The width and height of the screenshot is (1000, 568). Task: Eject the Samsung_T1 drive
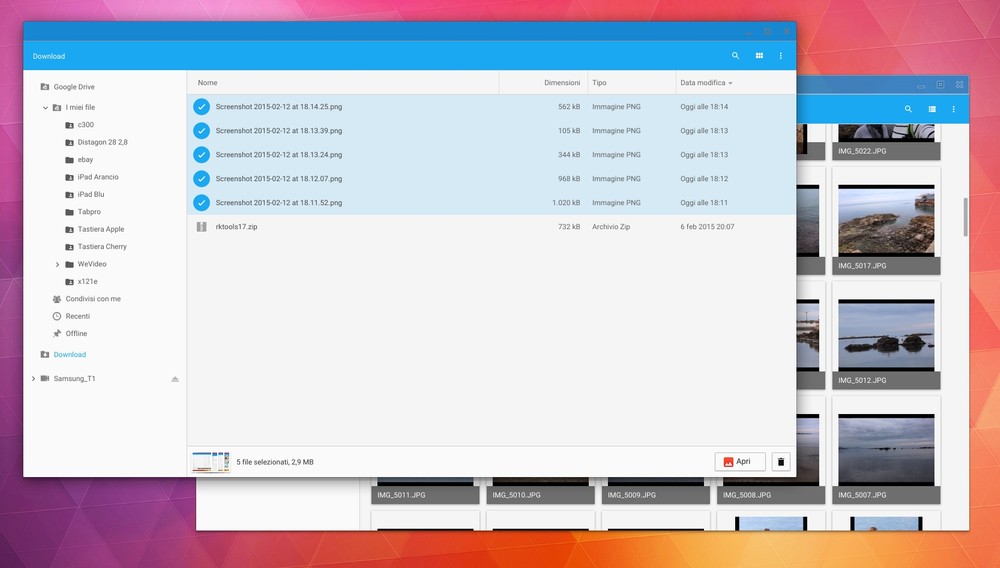coord(175,379)
